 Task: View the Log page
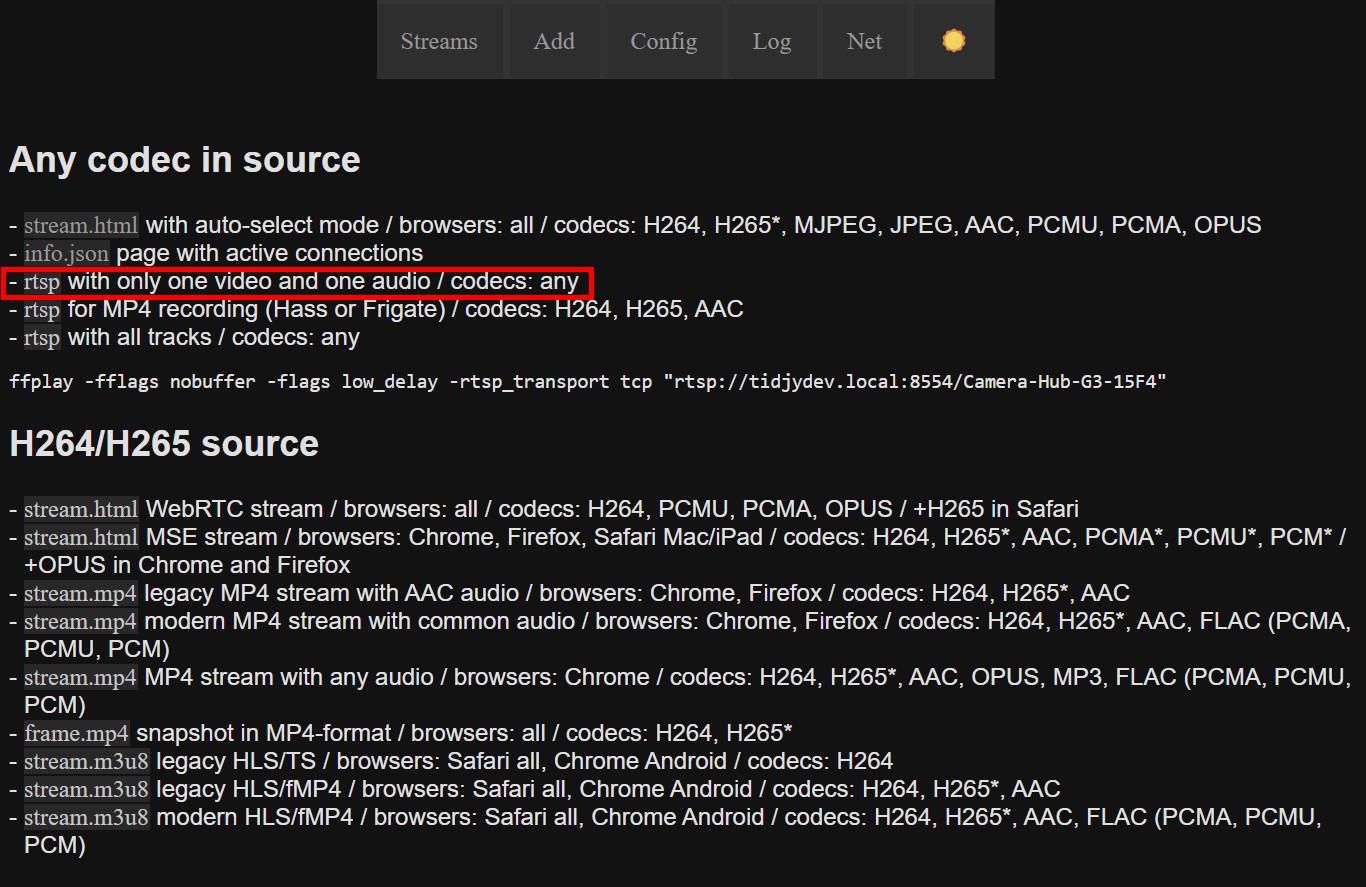[x=772, y=41]
